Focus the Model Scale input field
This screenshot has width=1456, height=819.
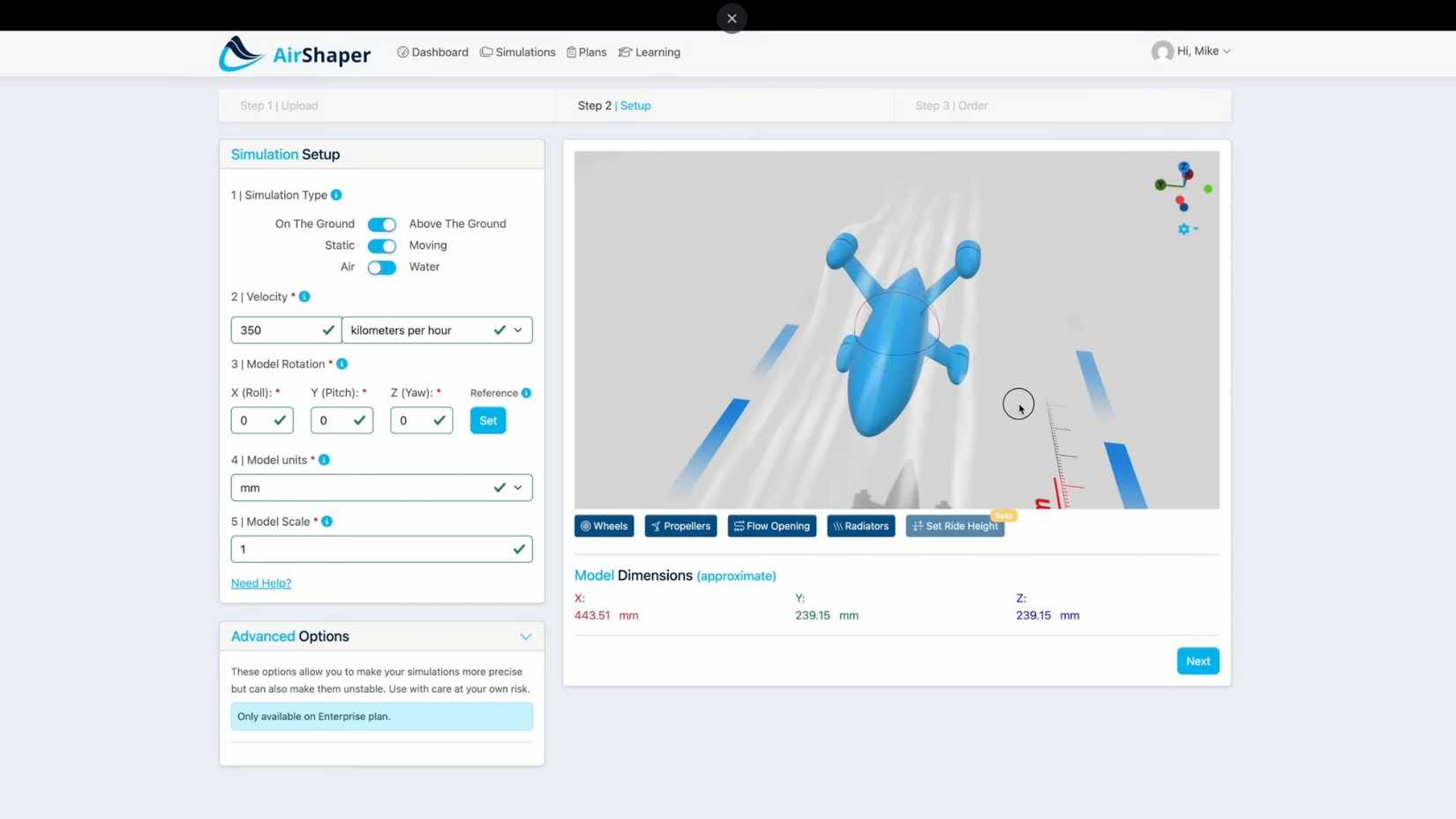pyautogui.click(x=381, y=549)
